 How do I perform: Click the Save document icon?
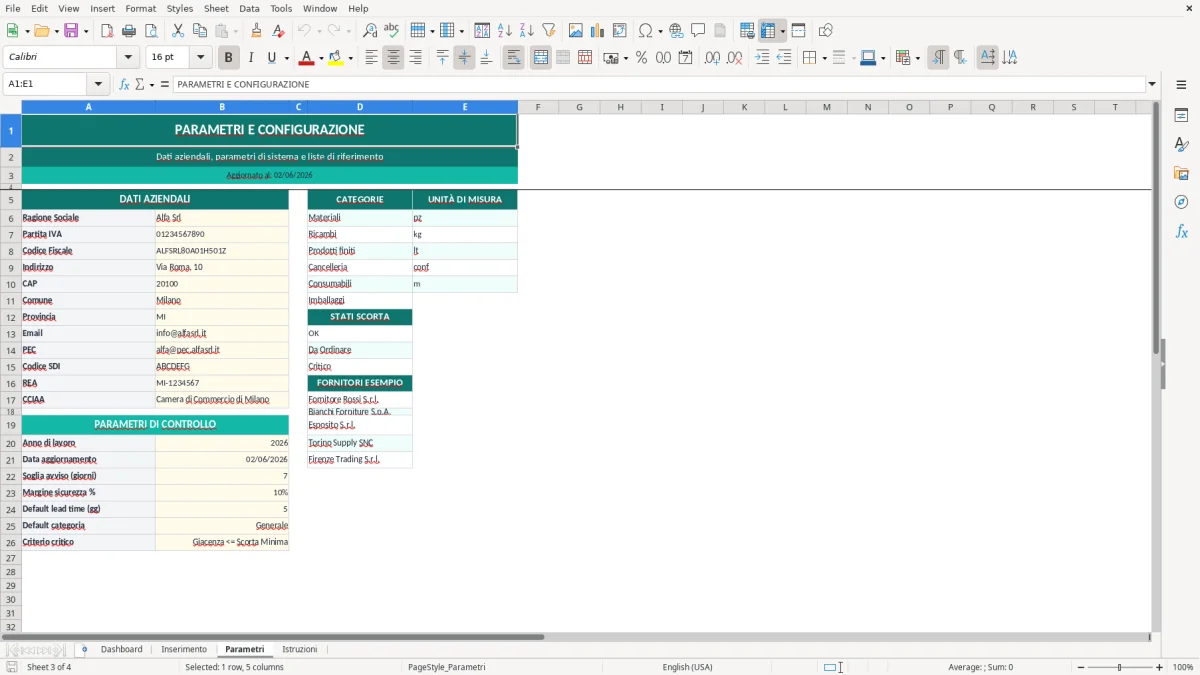(x=71, y=31)
